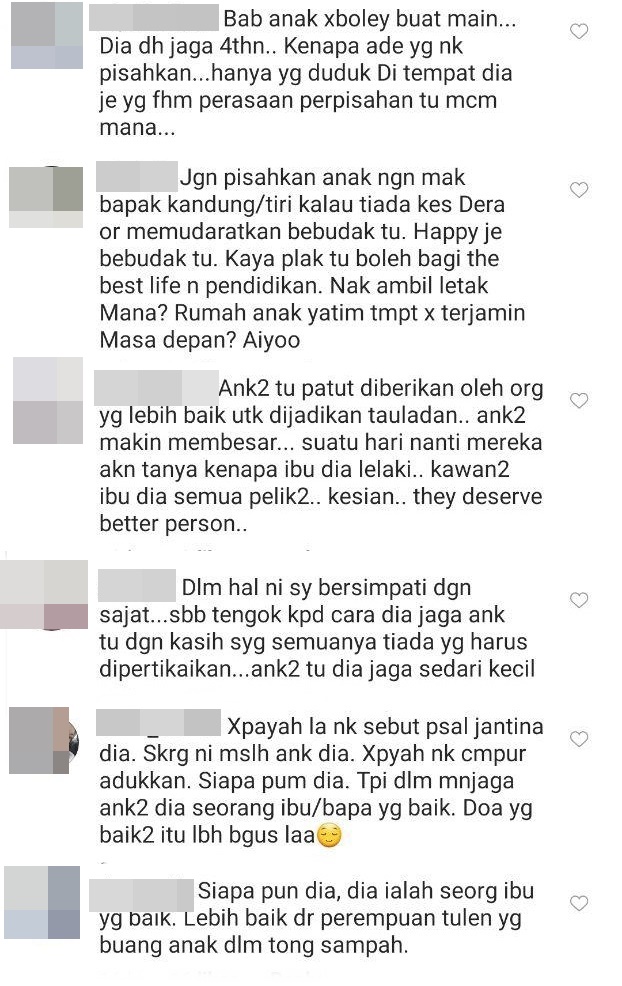This screenshot has width=622, height=986.
Task: Like the comment about "bersimpati dgn sajat"
Action: click(579, 599)
